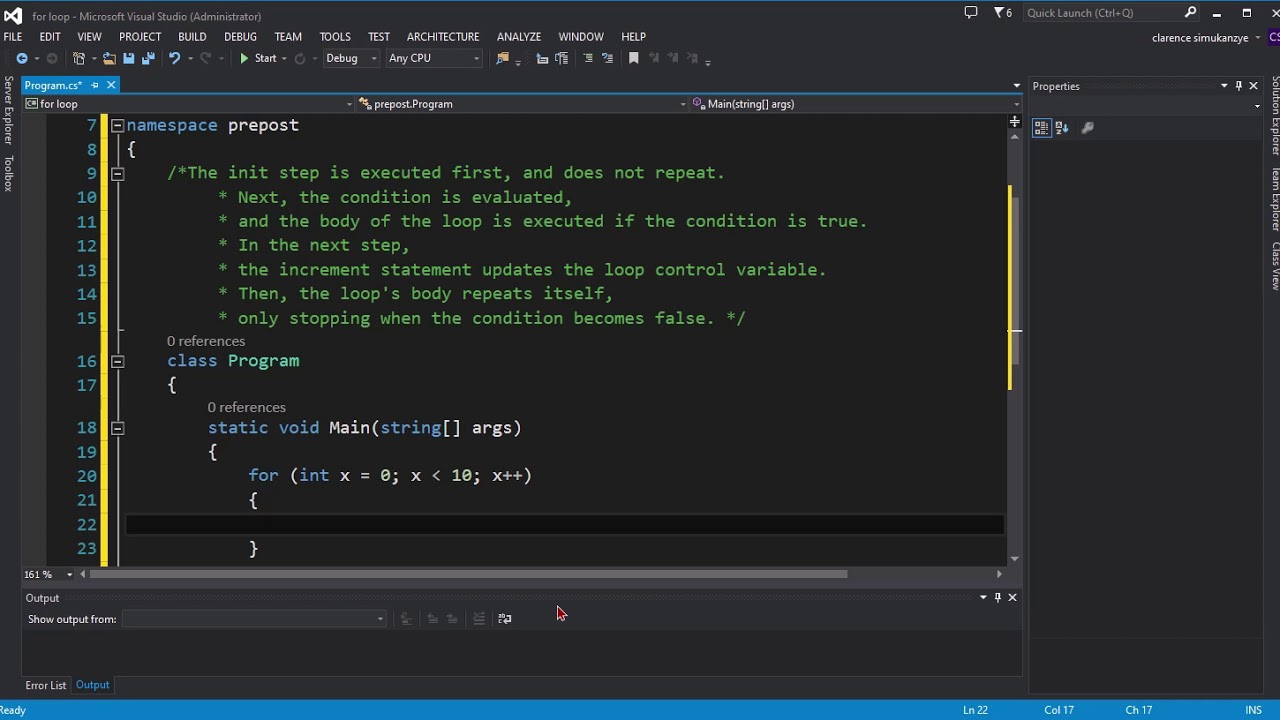Image resolution: width=1280 pixels, height=720 pixels.
Task: Close the Program.cs tab
Action: (111, 86)
